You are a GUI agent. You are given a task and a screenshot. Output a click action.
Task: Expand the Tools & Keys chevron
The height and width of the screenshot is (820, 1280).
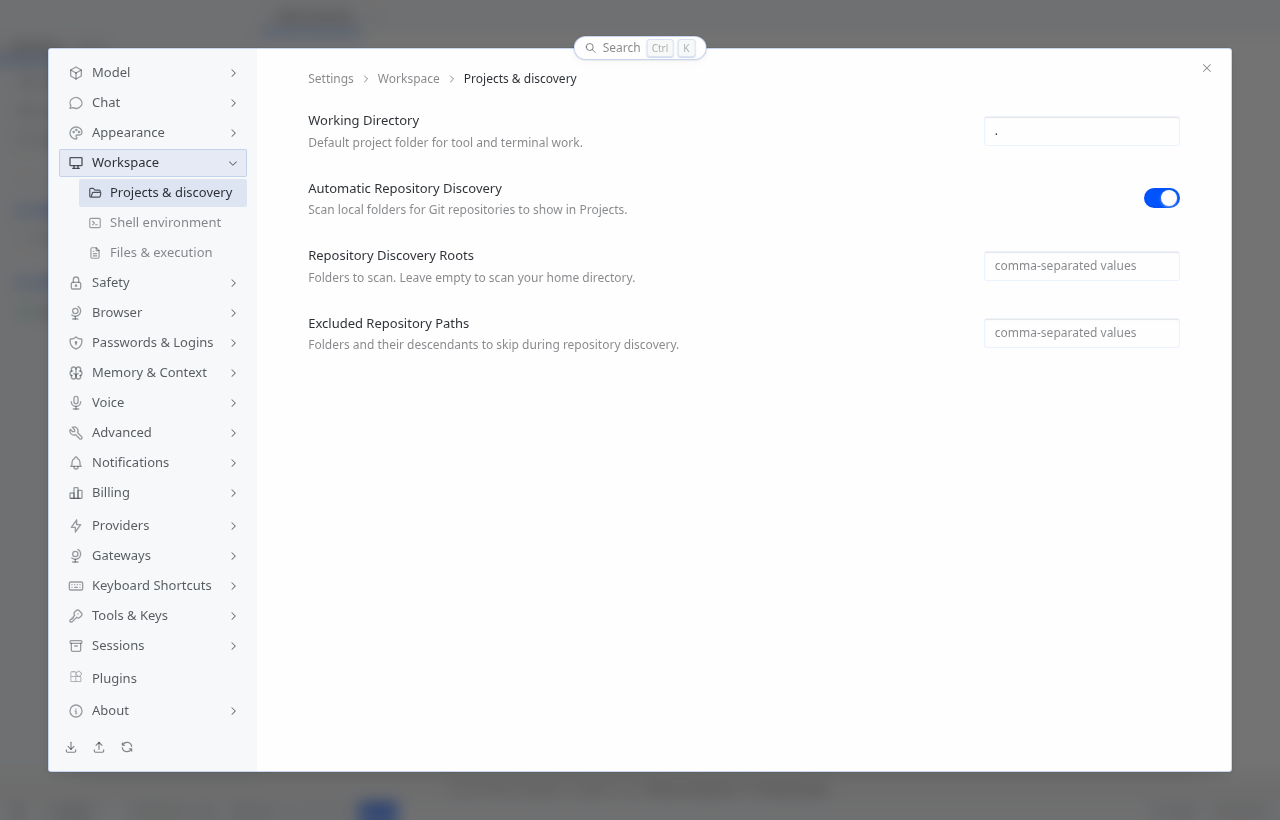tap(233, 616)
